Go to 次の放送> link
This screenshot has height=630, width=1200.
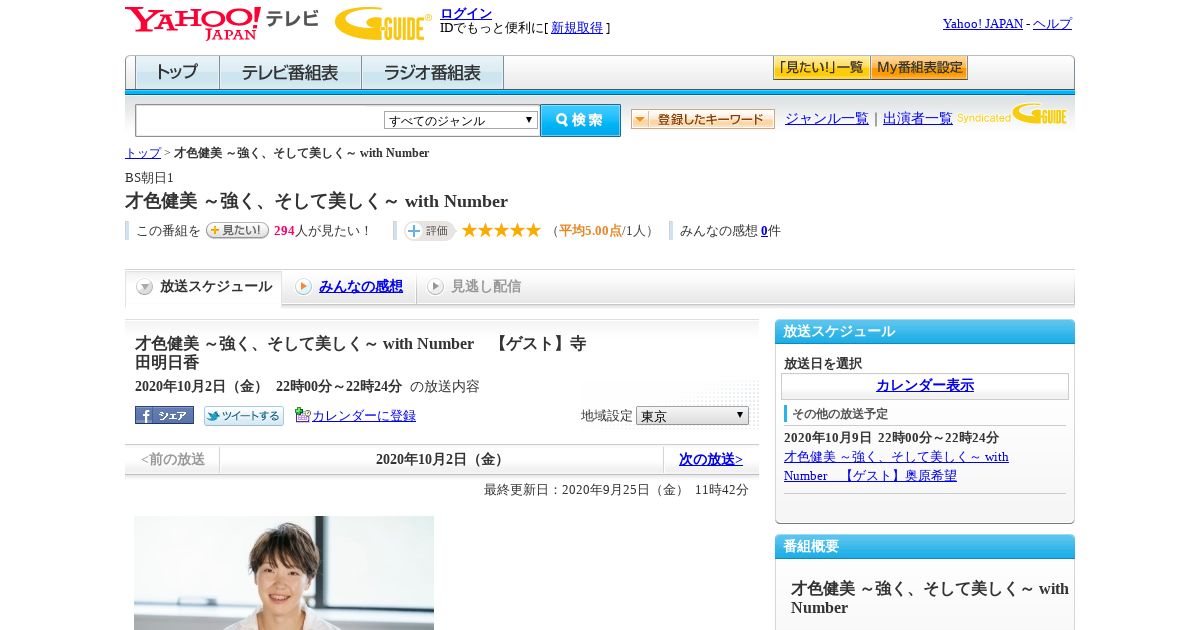711,460
